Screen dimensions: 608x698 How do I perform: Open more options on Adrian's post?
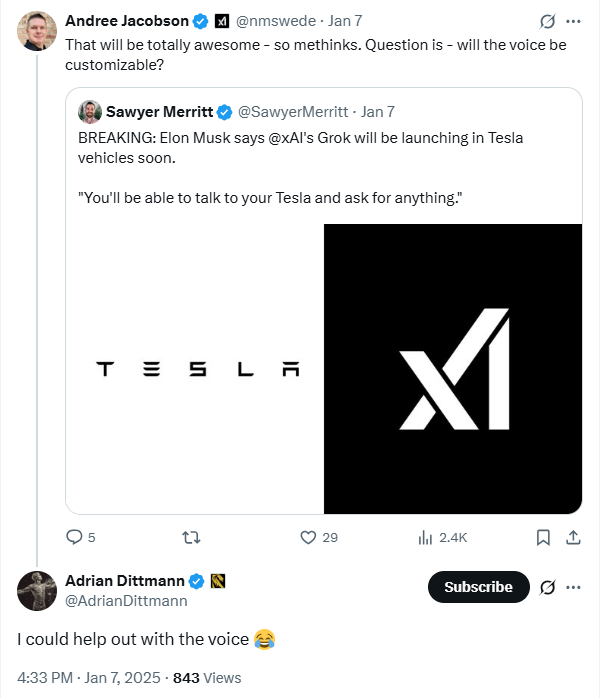[x=574, y=587]
